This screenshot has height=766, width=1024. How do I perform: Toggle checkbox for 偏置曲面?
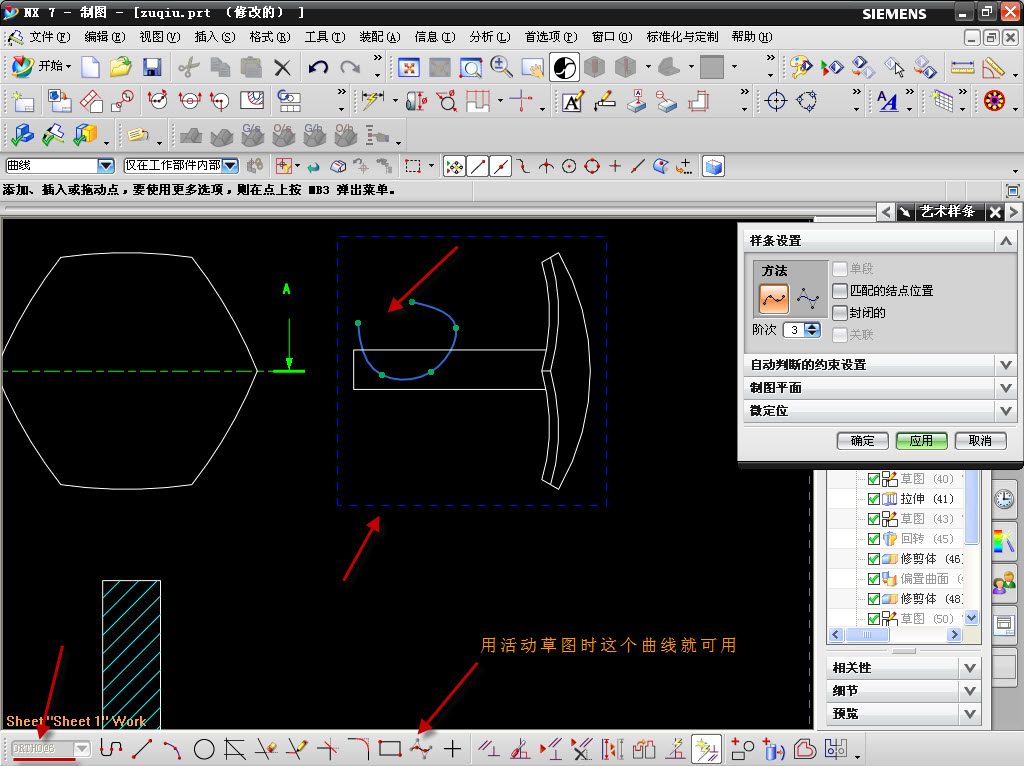[874, 579]
